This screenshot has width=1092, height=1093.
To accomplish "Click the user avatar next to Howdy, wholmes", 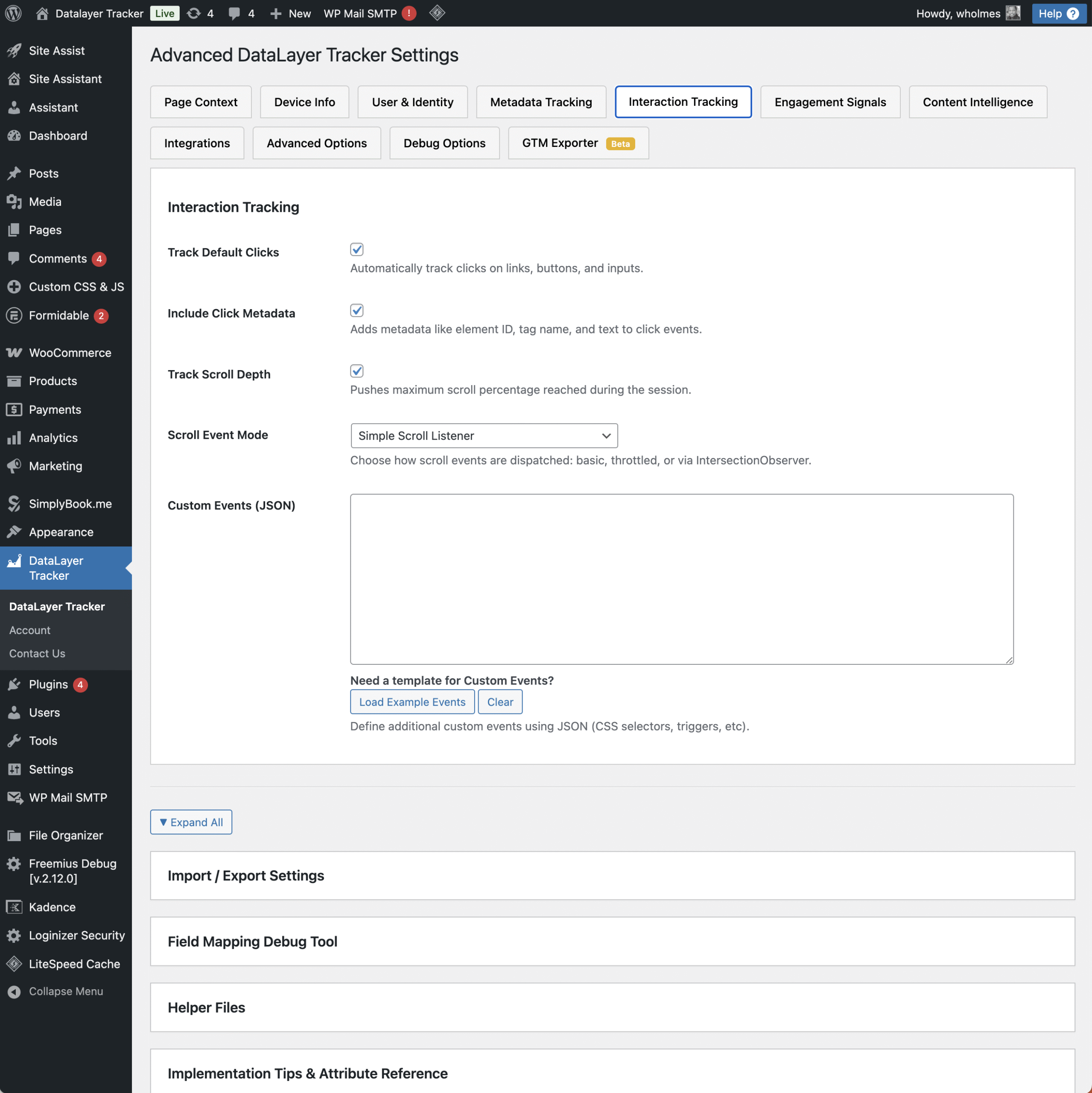I will pos(1013,13).
